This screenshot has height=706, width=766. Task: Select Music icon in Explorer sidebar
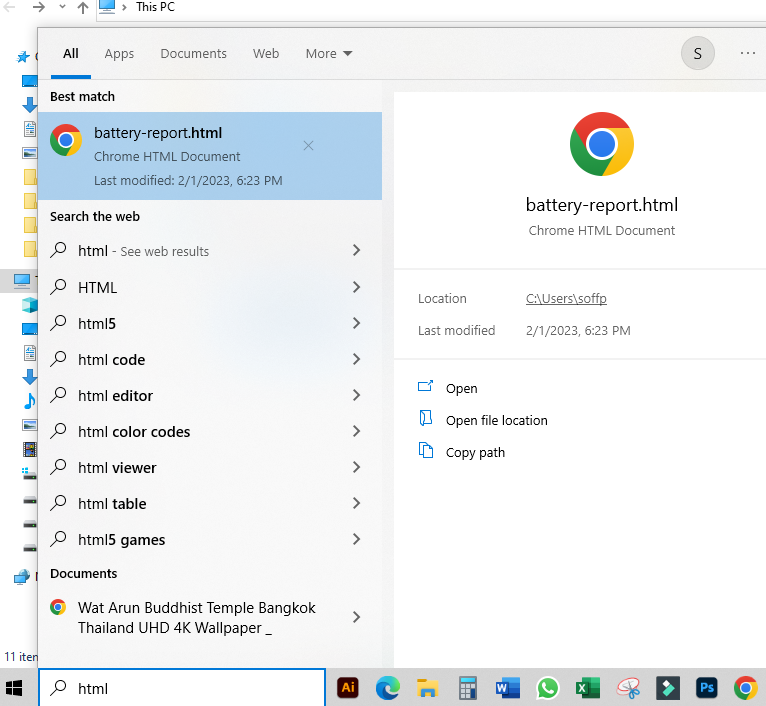click(x=29, y=401)
